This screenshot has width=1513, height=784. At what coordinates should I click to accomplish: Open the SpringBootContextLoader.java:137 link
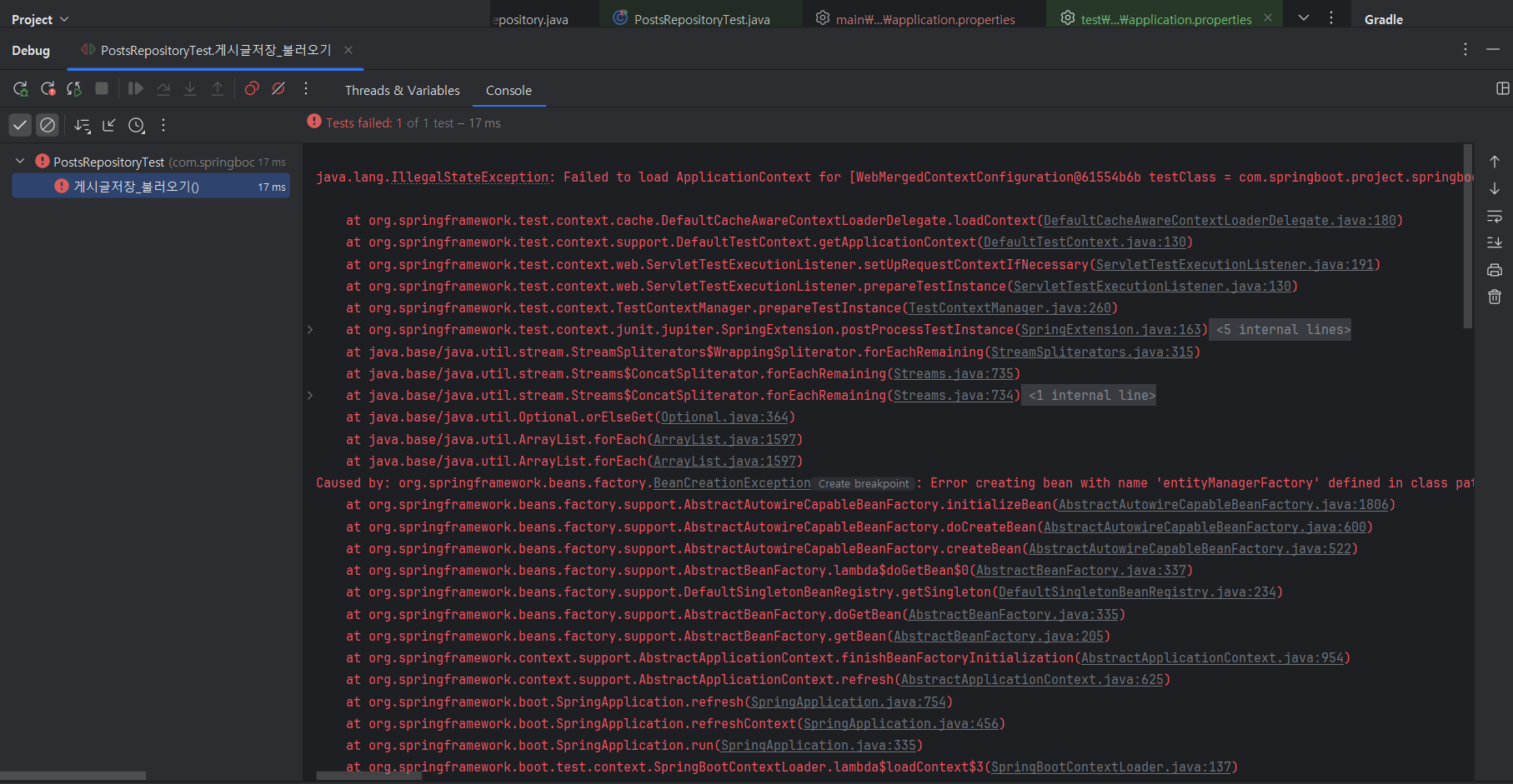tap(1111, 767)
